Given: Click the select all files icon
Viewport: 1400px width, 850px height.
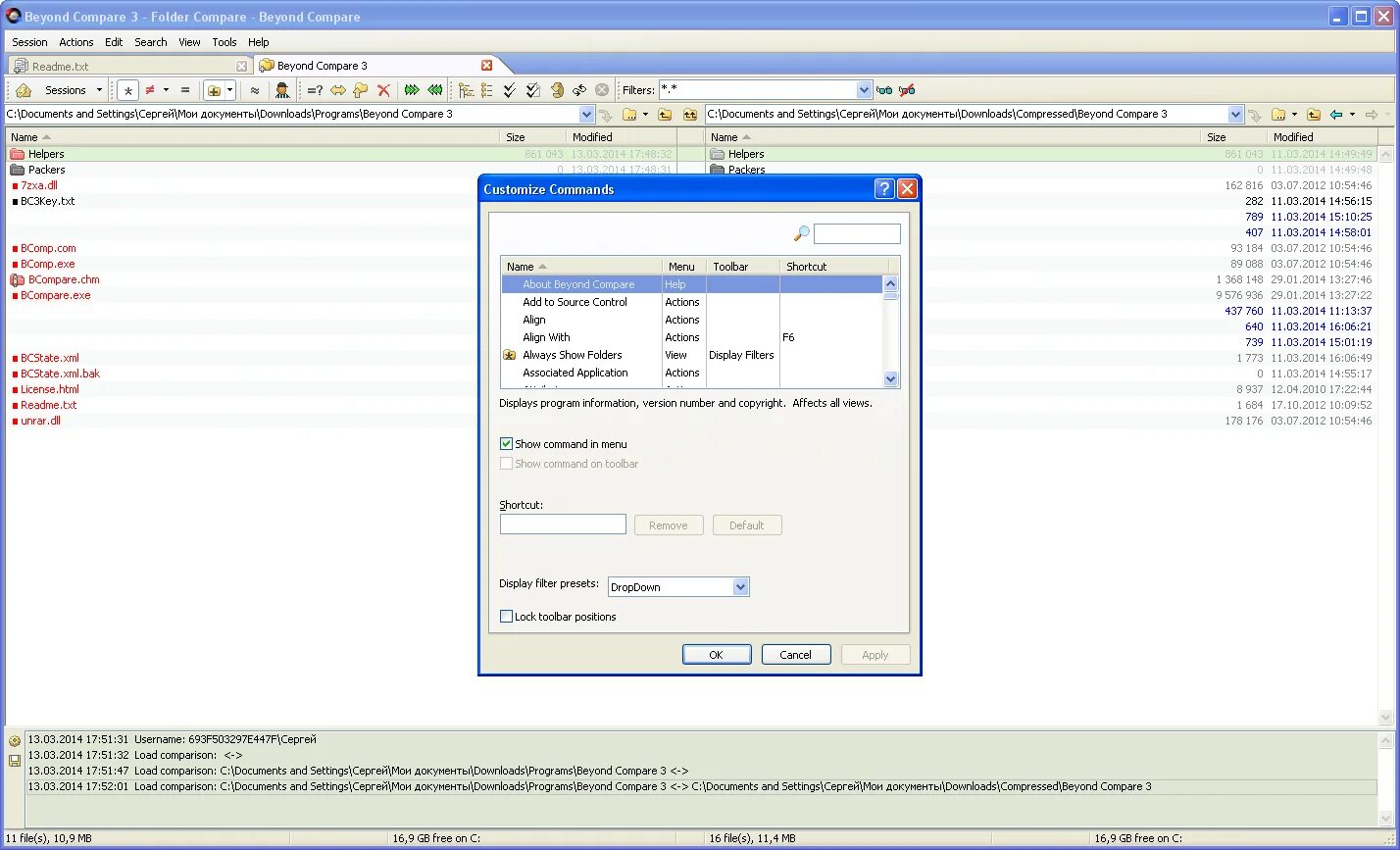Looking at the screenshot, I should [532, 90].
